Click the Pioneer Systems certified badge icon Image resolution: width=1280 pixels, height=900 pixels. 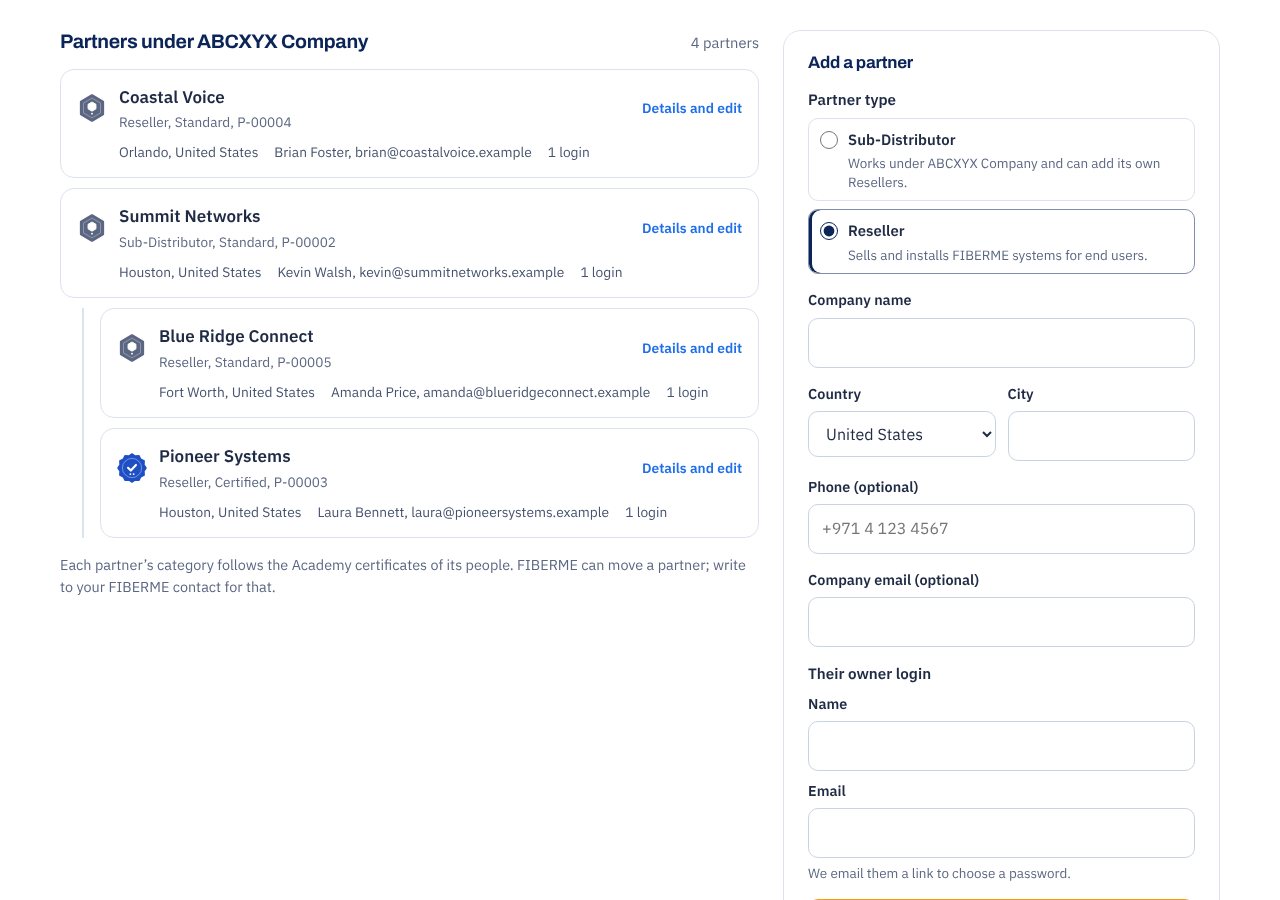click(132, 468)
